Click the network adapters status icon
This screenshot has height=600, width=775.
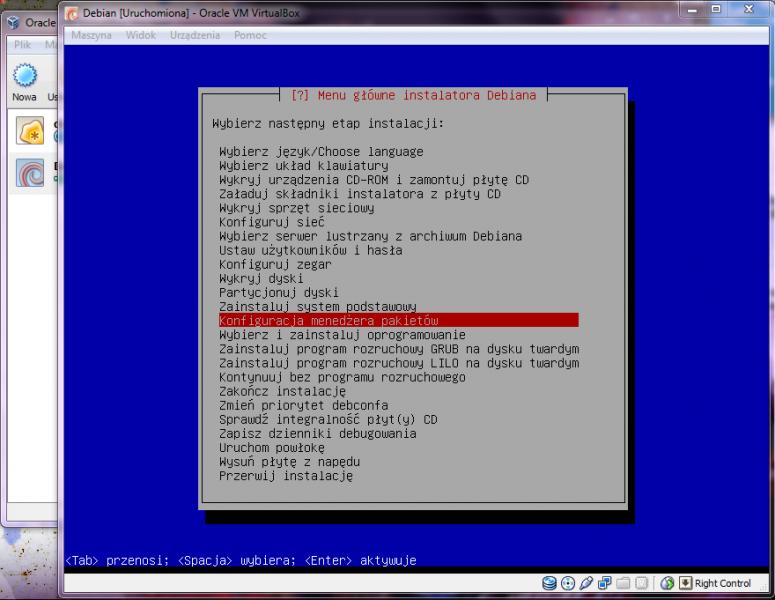pyautogui.click(x=606, y=583)
